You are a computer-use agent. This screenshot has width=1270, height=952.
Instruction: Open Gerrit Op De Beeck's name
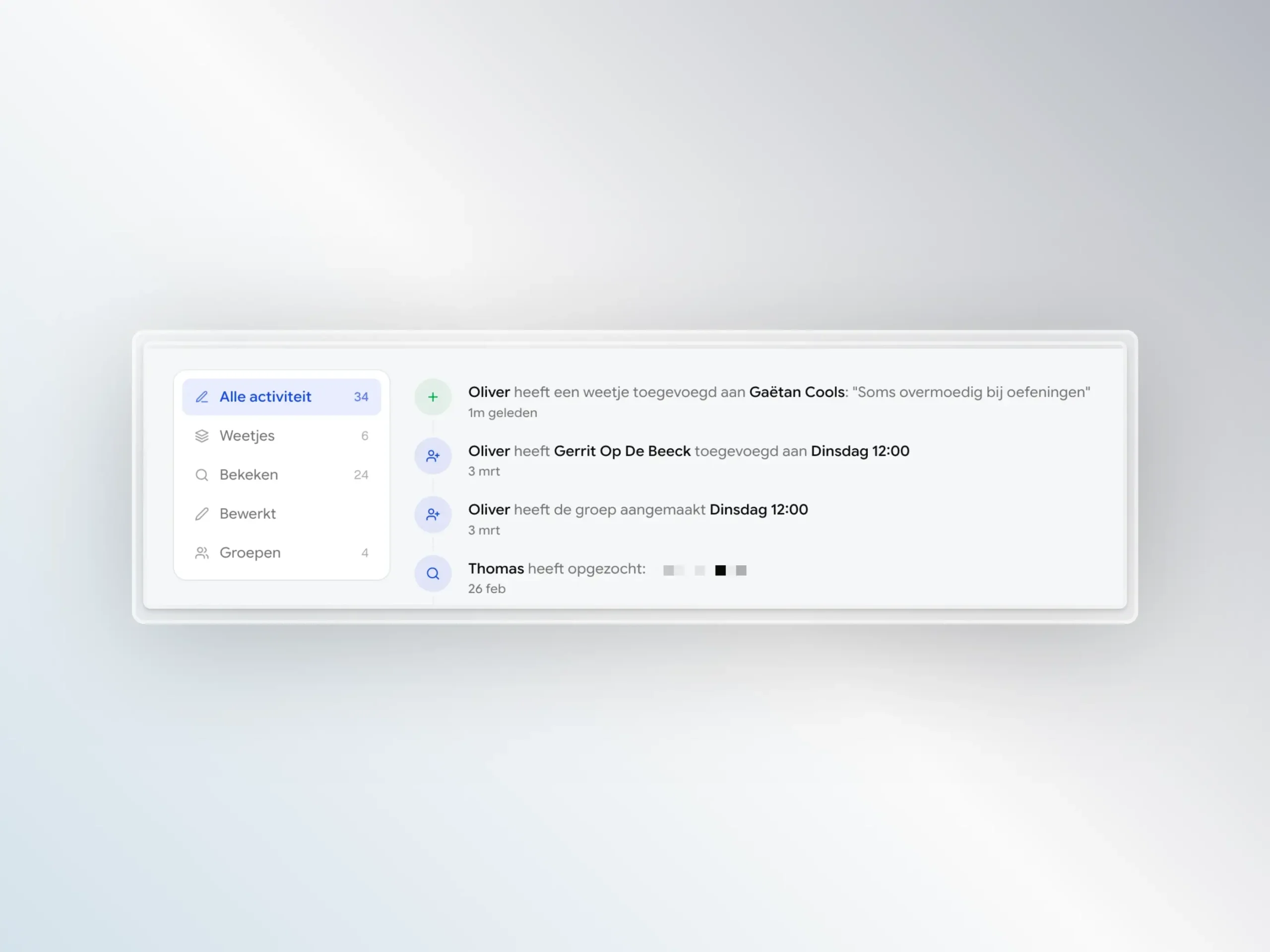pyautogui.click(x=622, y=451)
